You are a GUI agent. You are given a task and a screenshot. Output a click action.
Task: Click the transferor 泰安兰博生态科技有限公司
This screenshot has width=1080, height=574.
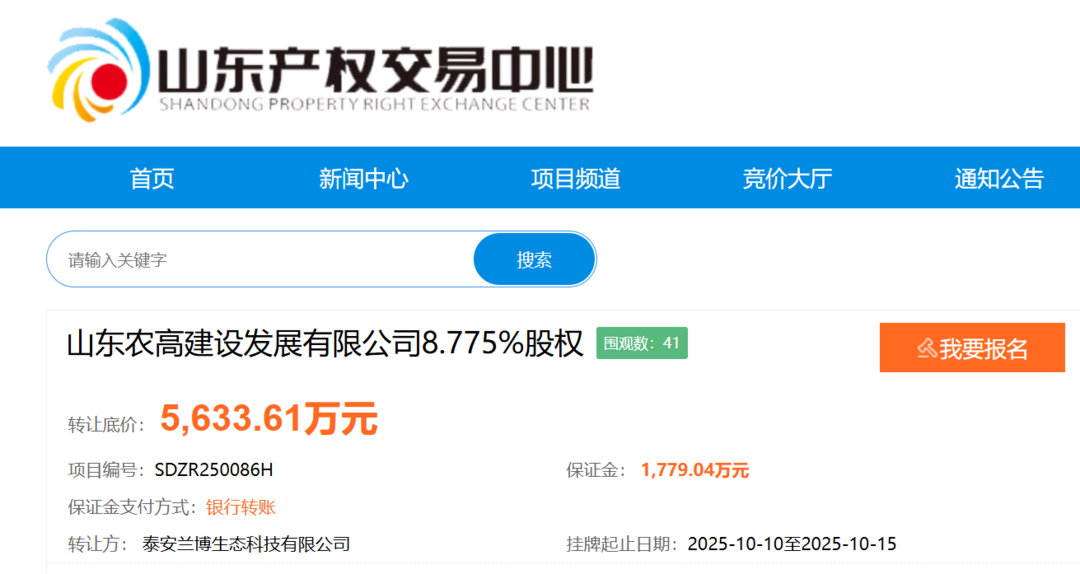point(246,544)
